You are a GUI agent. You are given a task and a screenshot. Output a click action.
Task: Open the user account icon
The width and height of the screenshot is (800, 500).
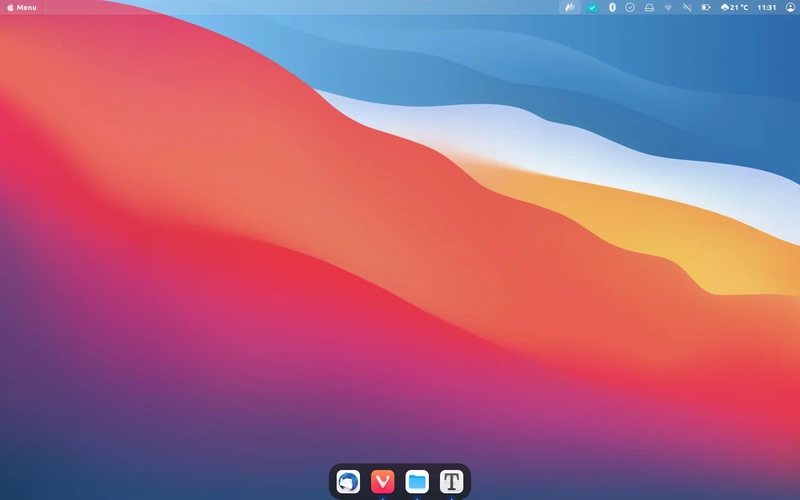[x=790, y=7]
